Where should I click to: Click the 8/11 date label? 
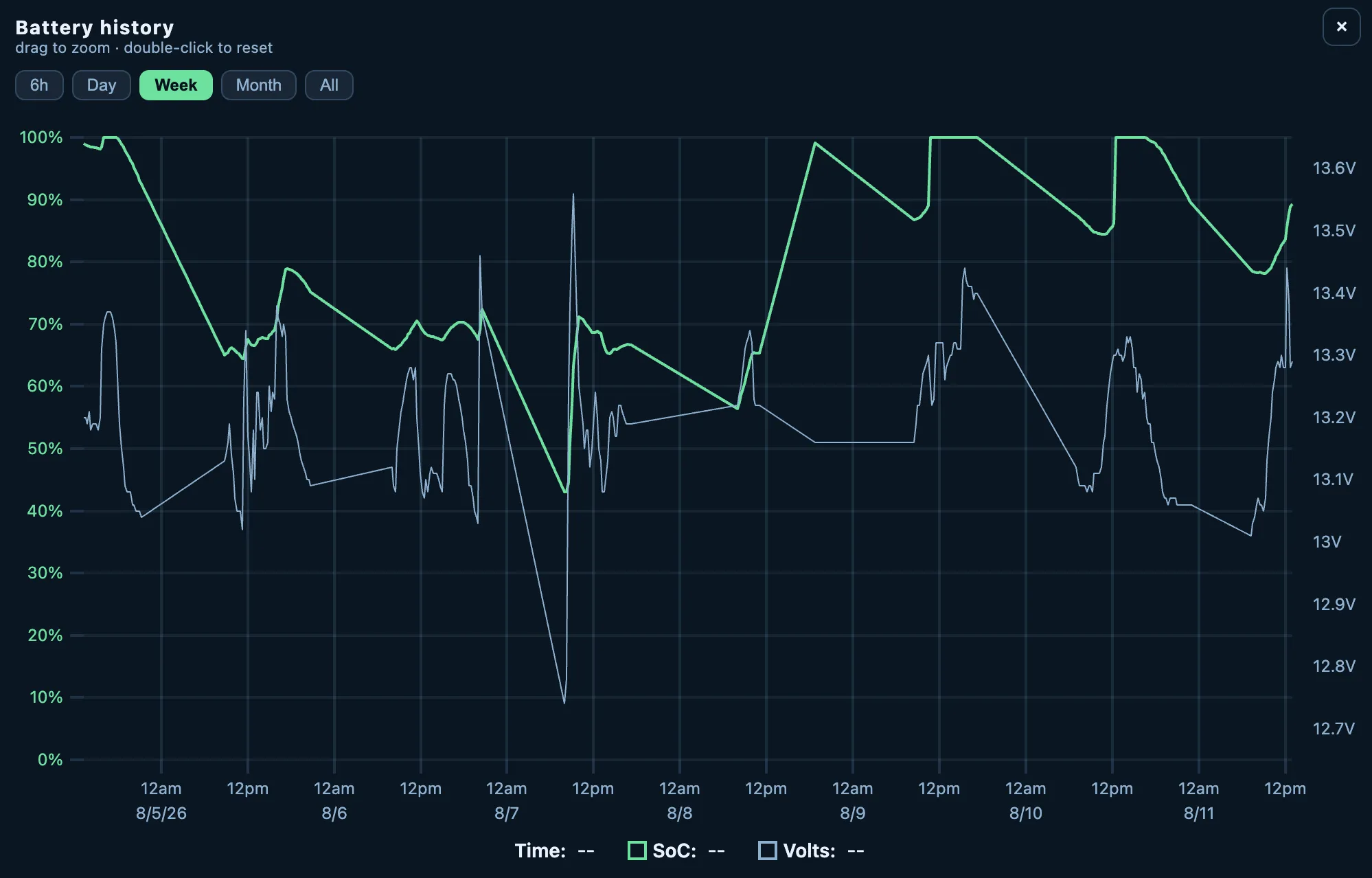click(x=1199, y=813)
